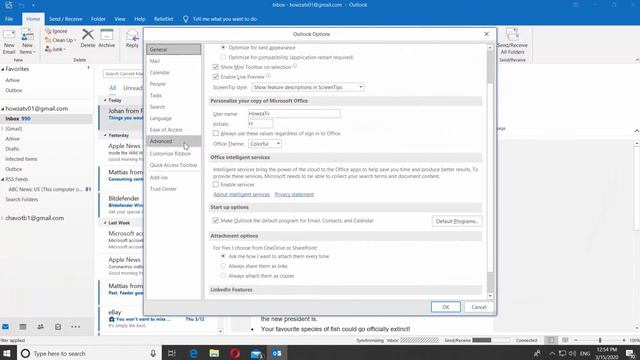Click the Default Programs button

(x=457, y=221)
